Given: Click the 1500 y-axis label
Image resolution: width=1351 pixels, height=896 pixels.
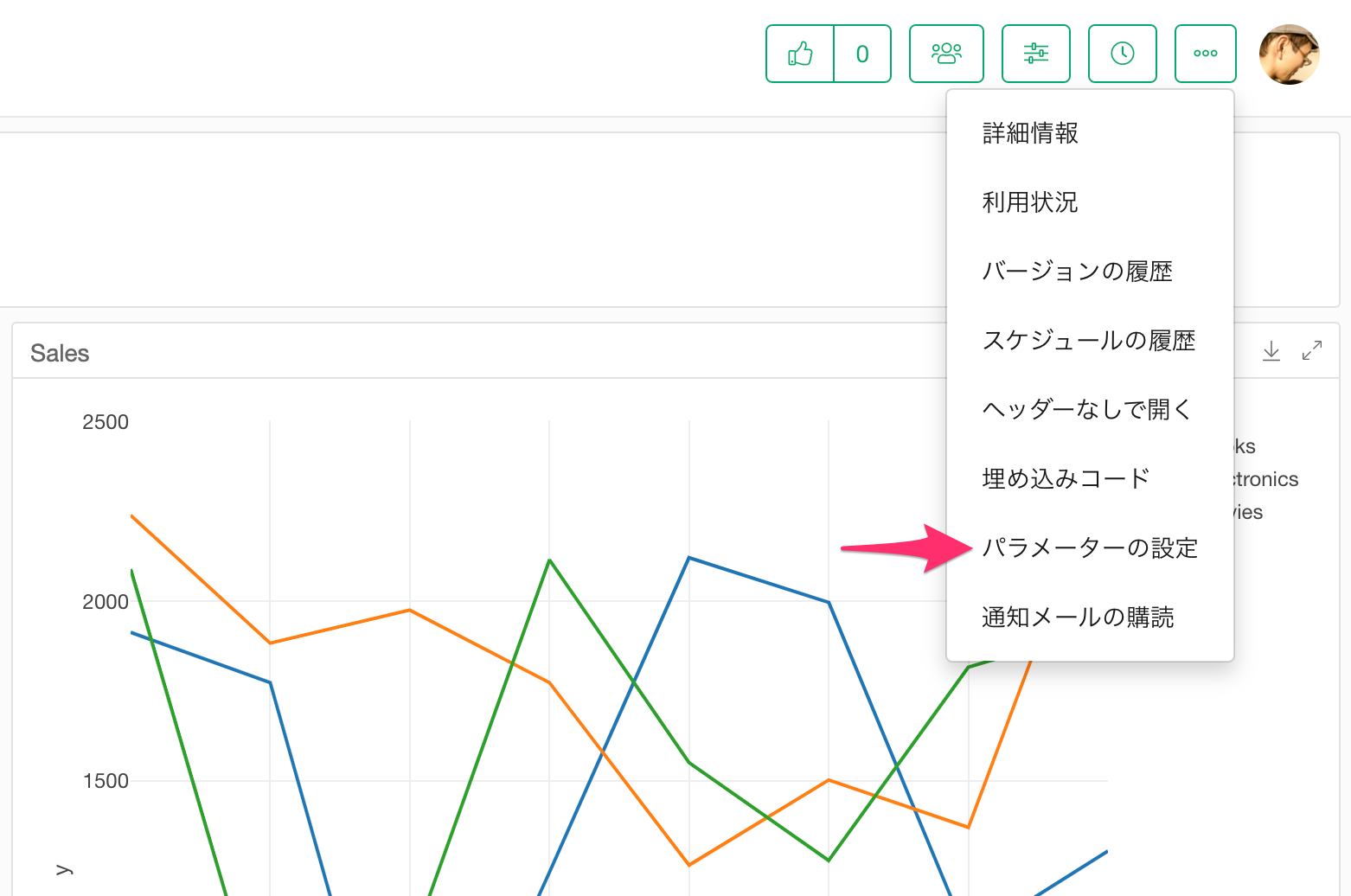Looking at the screenshot, I should (106, 781).
